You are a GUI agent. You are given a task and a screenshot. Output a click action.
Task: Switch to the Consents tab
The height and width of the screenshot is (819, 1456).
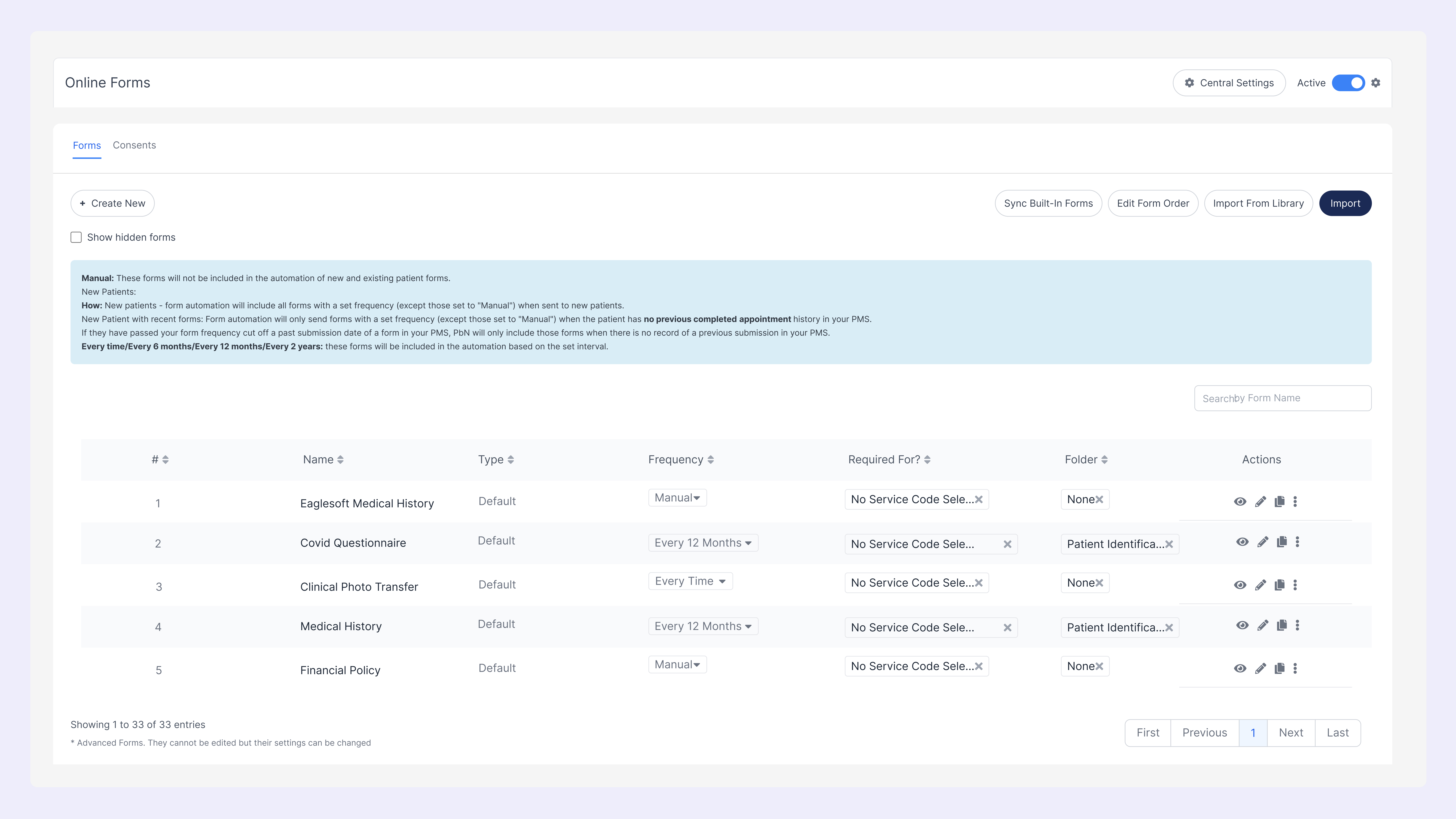134,145
